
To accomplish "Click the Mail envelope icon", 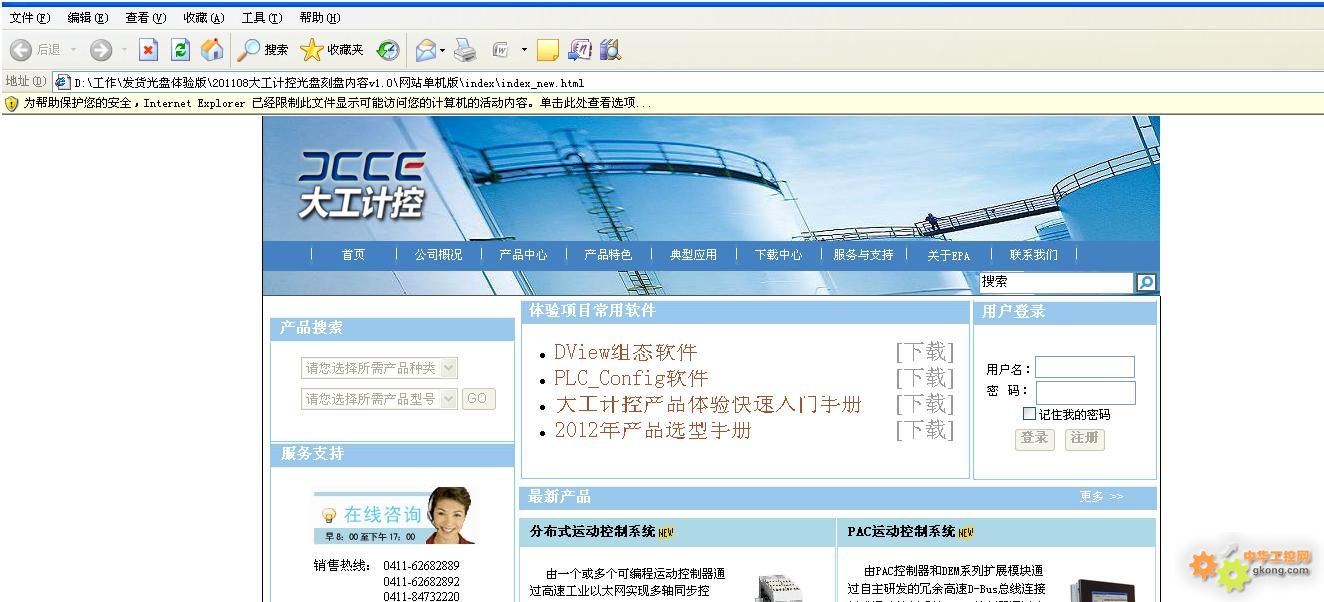I will [426, 50].
